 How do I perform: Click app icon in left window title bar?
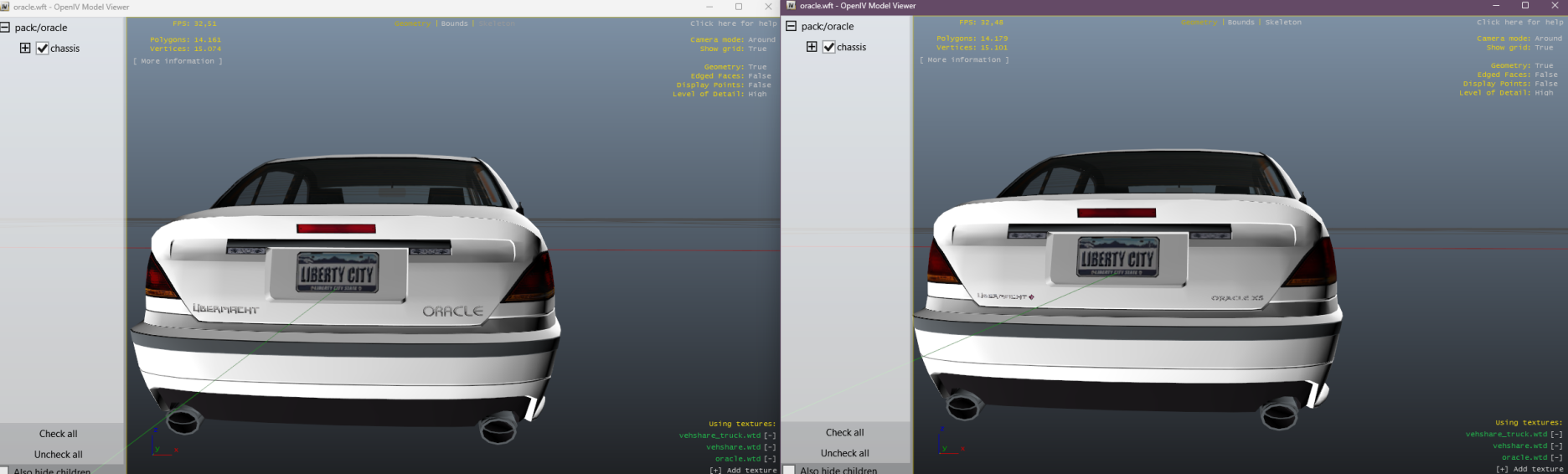[x=5, y=7]
